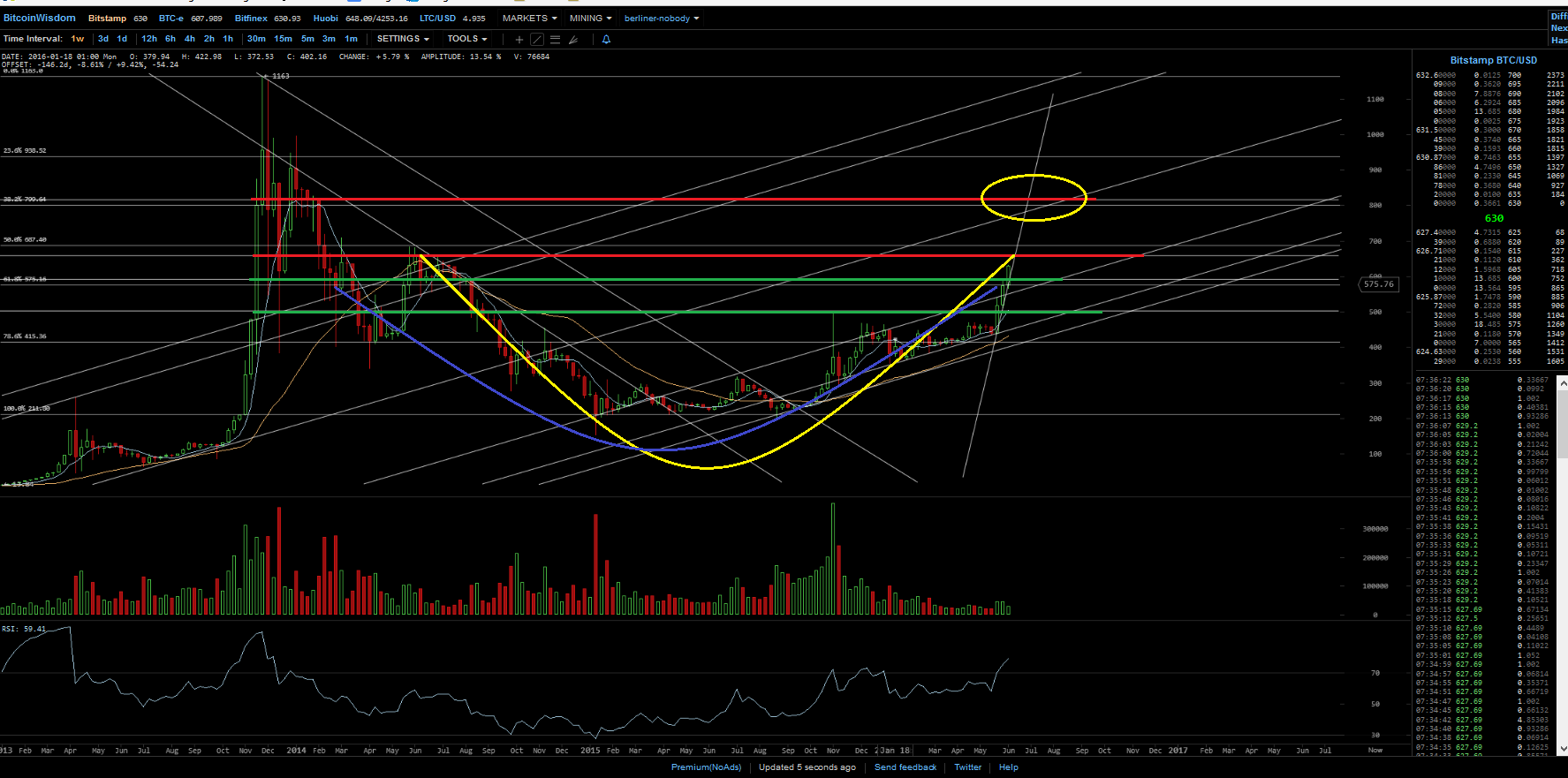The height and width of the screenshot is (778, 1568).
Task: Switch time interval to 6h
Action: coord(170,39)
